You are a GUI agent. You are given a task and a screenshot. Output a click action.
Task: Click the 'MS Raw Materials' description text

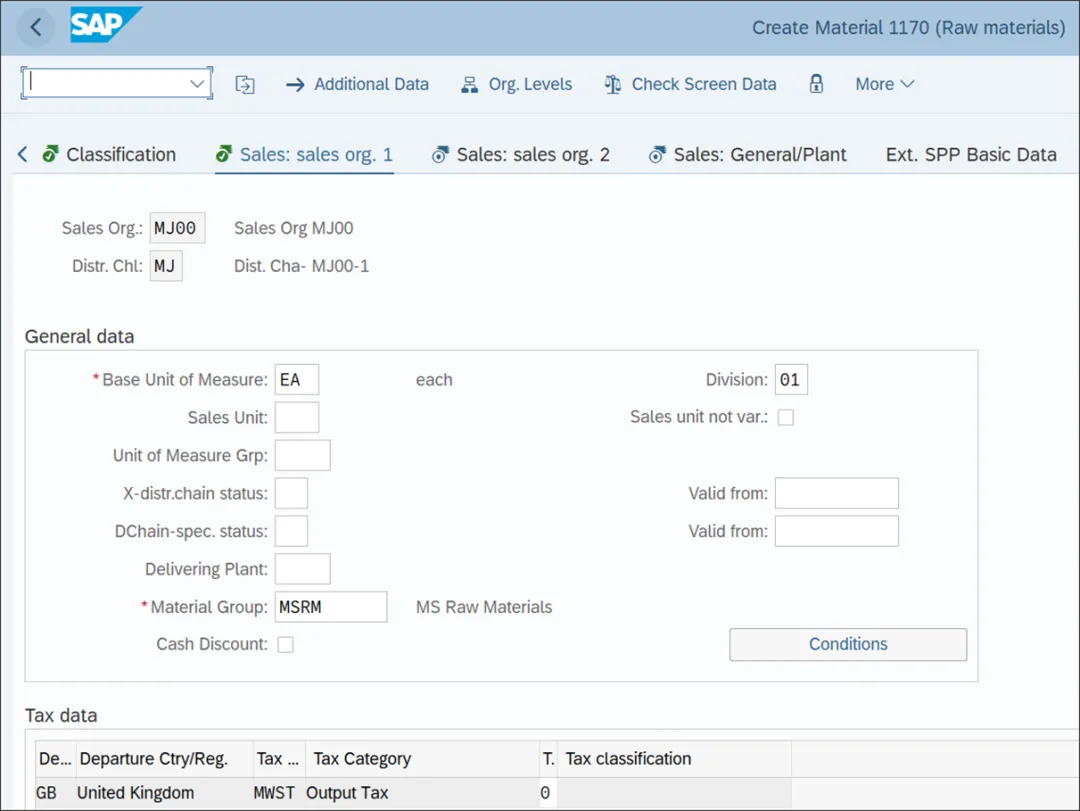click(484, 607)
